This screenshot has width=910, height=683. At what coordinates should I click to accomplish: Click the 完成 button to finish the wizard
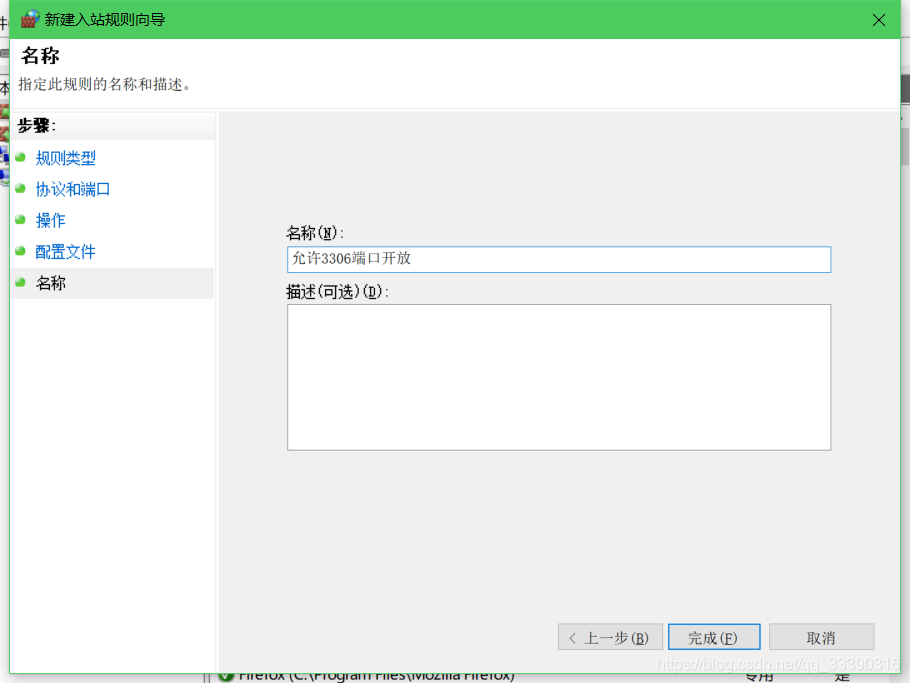[714, 636]
